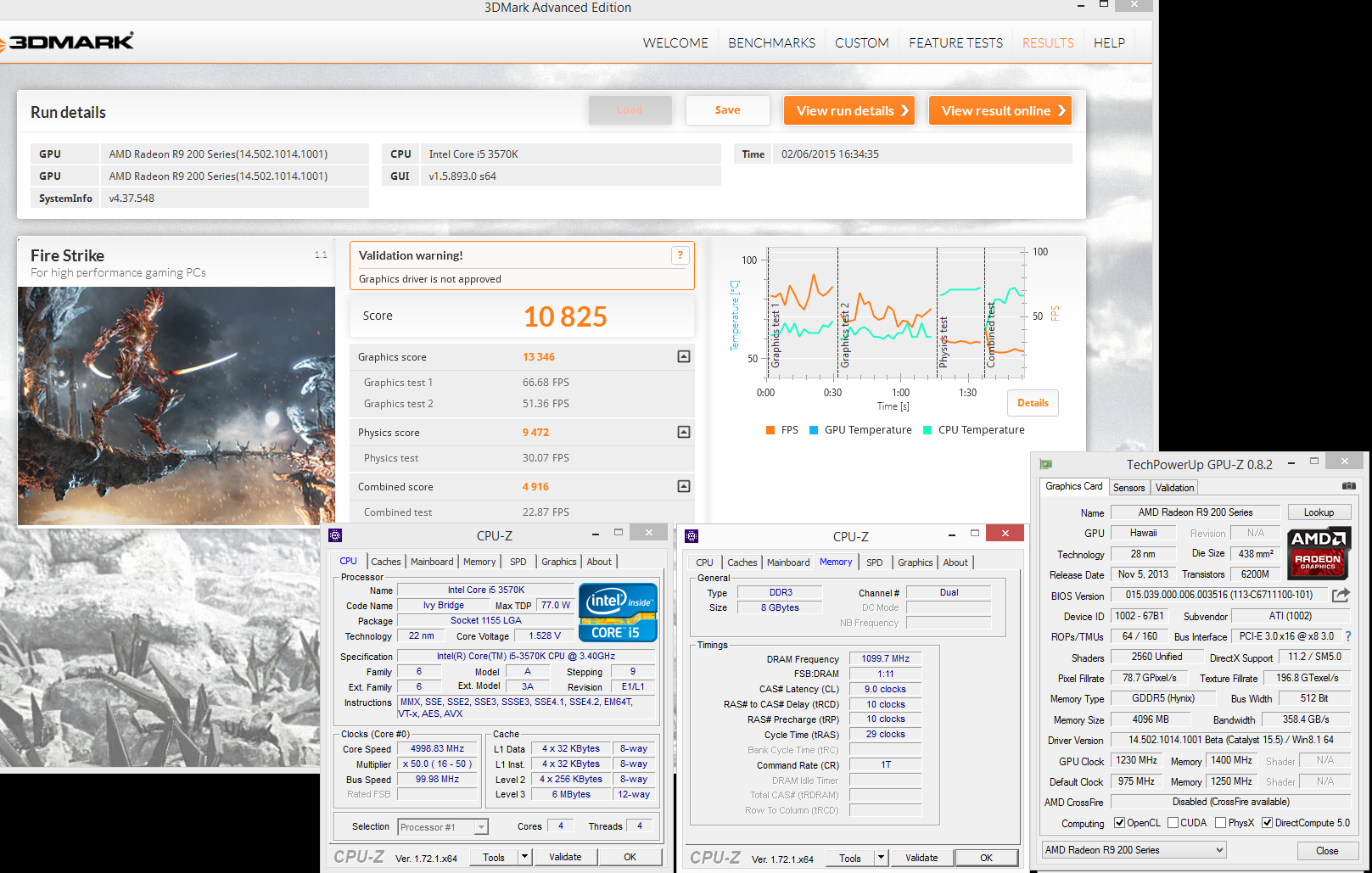Switch to About tab in right CPU-Z
The height and width of the screenshot is (873, 1372).
pyautogui.click(x=955, y=562)
